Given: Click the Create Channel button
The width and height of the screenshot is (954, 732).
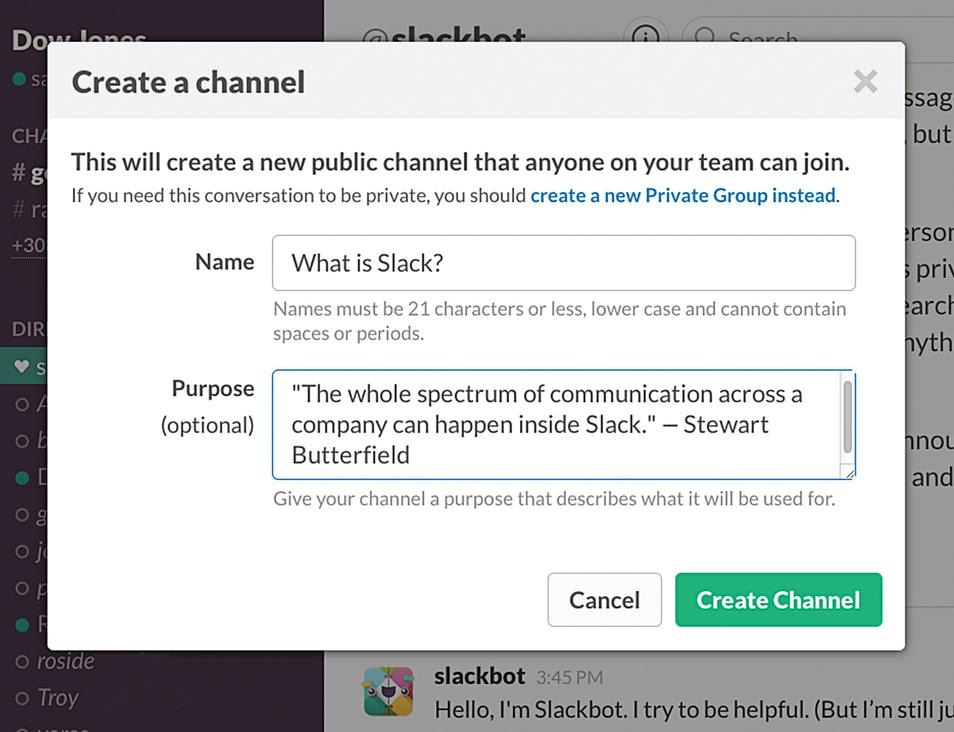Looking at the screenshot, I should tap(778, 599).
